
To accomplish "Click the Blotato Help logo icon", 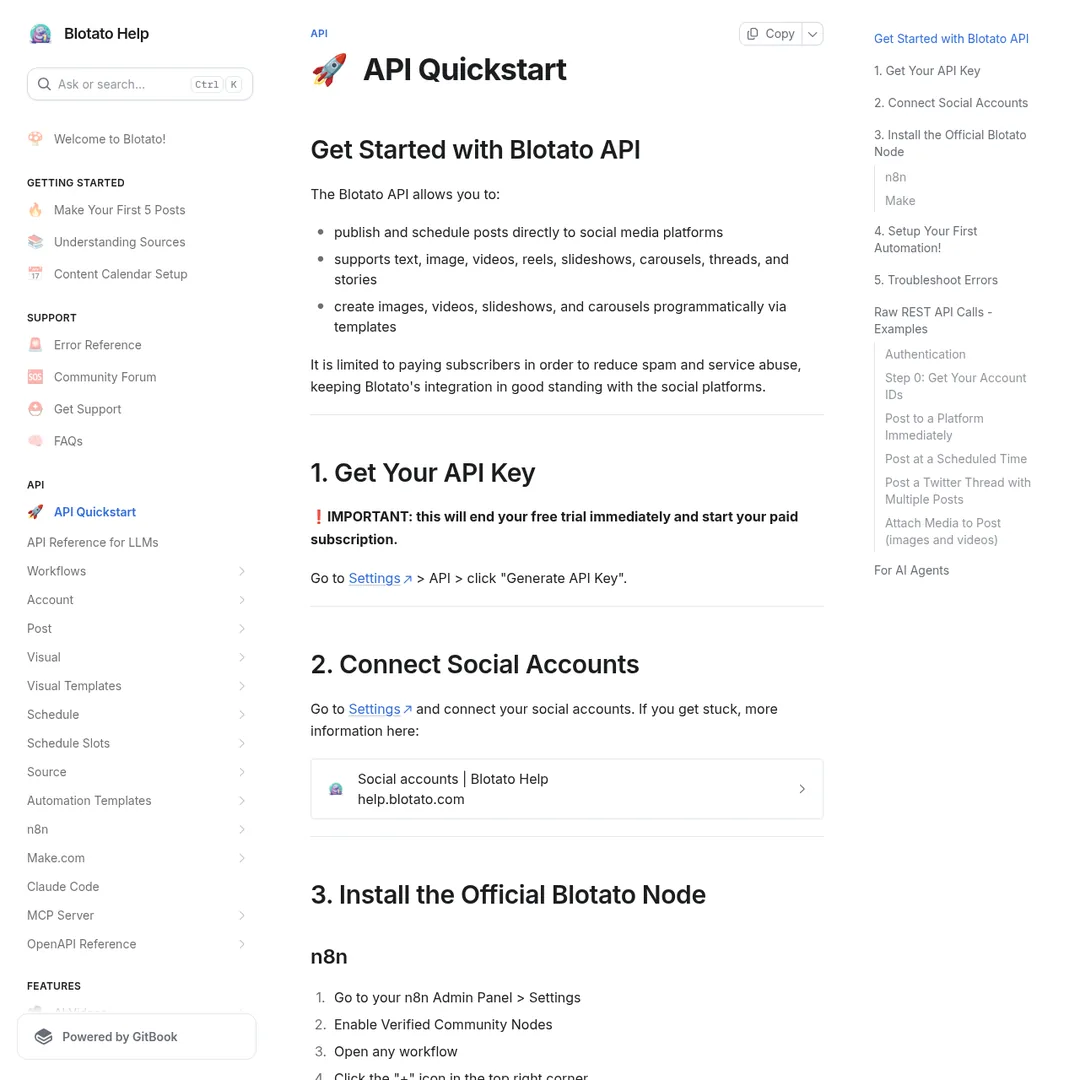I will click(40, 33).
